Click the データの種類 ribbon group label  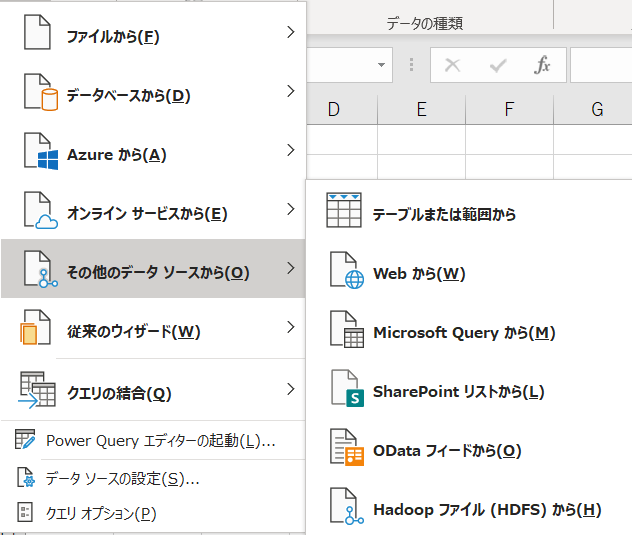424,24
